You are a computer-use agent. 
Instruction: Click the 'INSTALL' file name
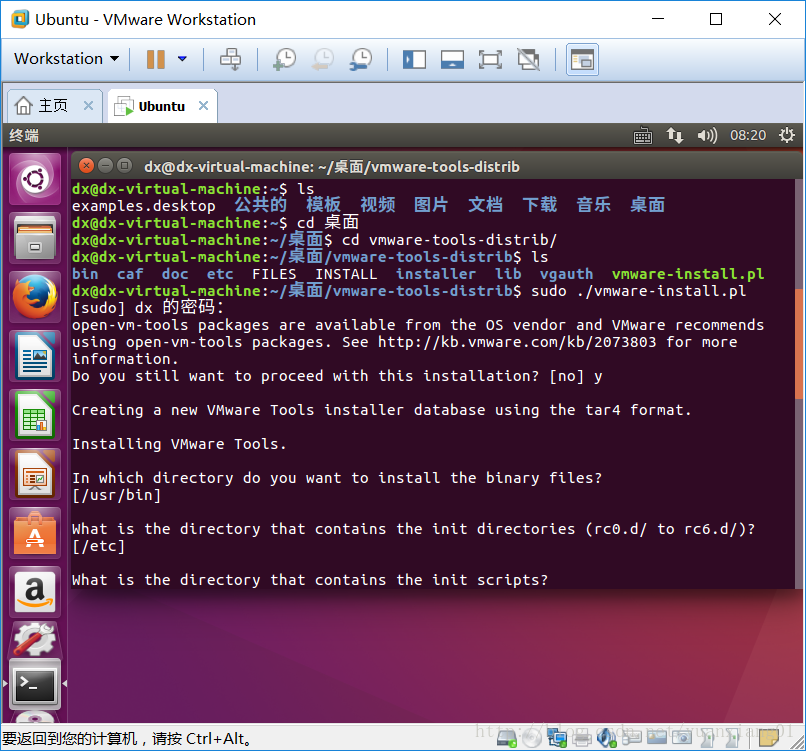346,274
